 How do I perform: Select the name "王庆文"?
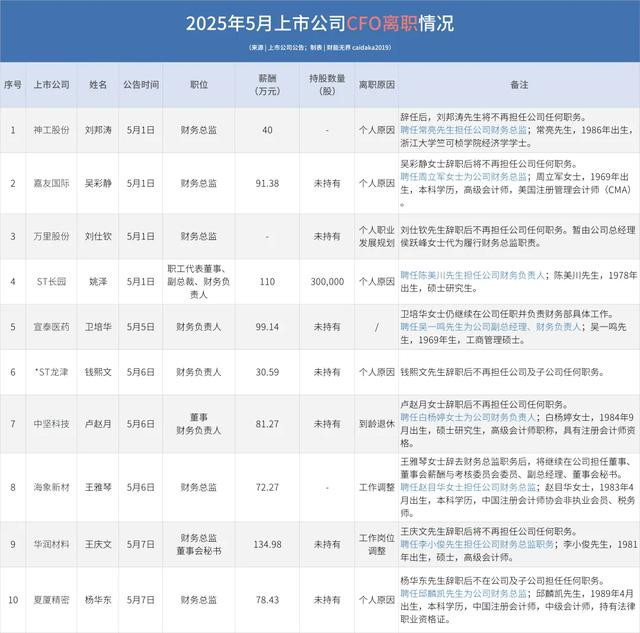[x=98, y=544]
